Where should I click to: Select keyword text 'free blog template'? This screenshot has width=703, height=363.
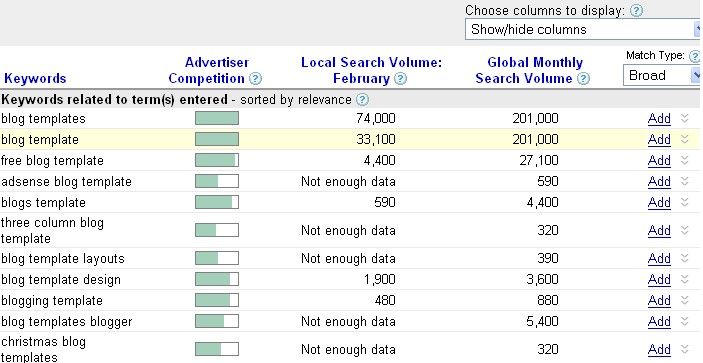tap(52, 161)
